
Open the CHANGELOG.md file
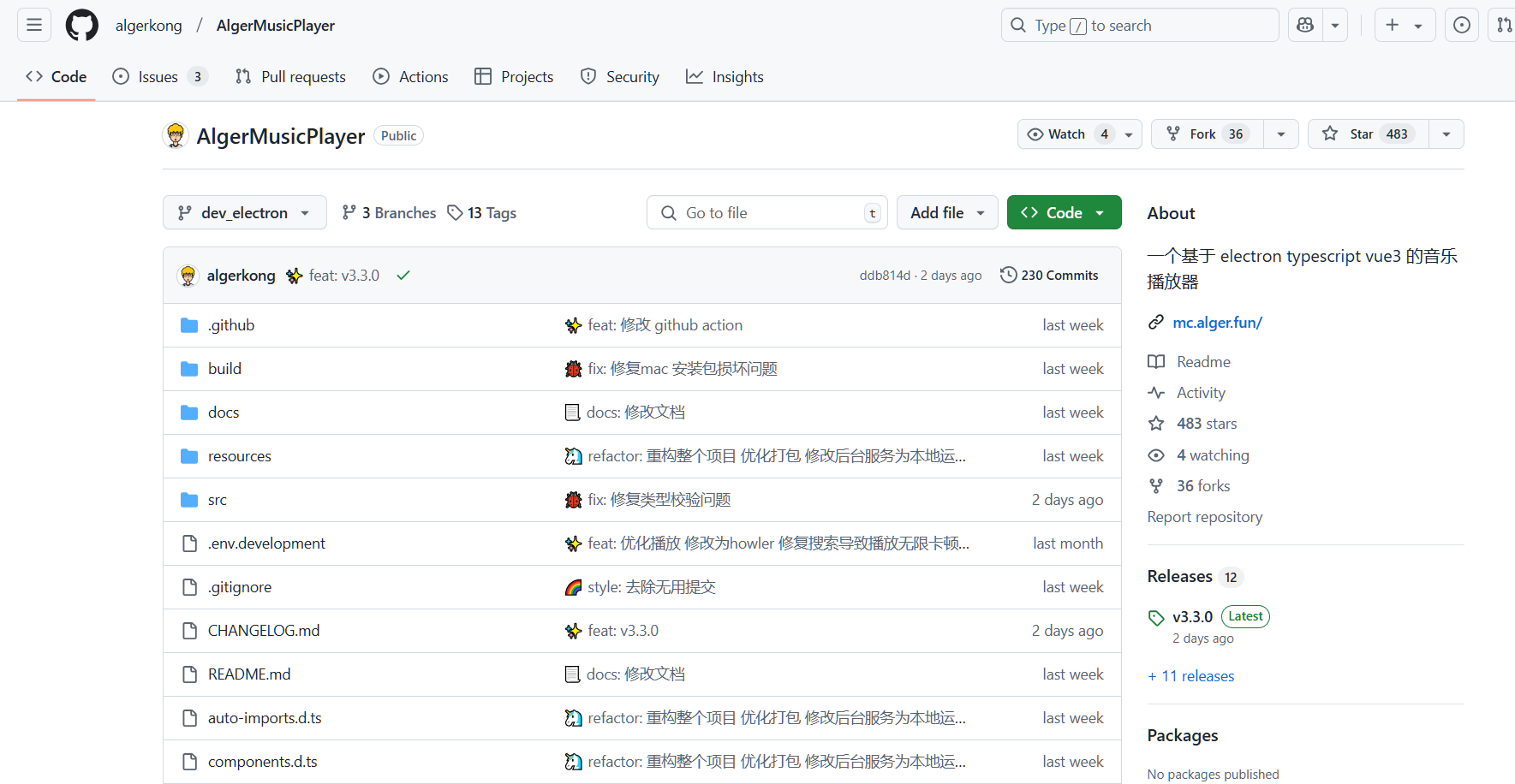click(x=264, y=631)
